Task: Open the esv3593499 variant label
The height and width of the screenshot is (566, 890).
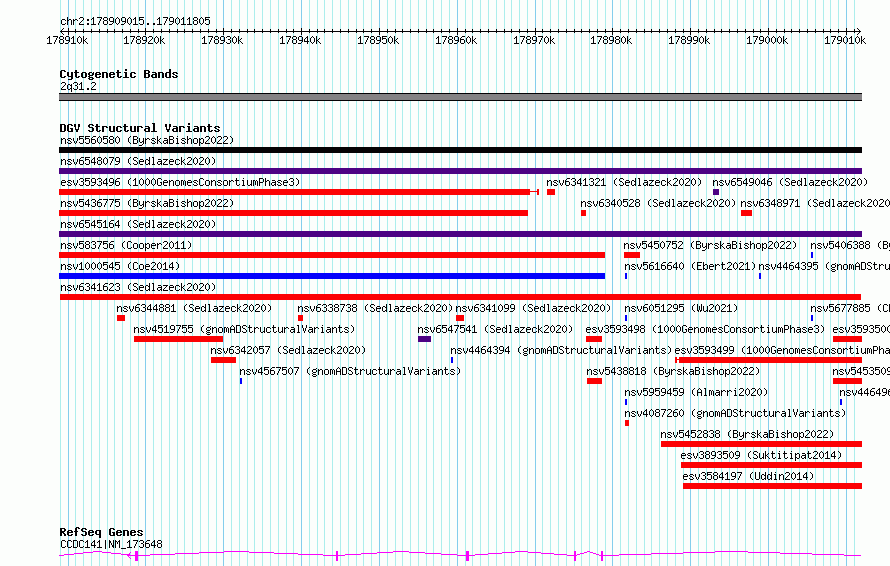Action: (x=782, y=350)
